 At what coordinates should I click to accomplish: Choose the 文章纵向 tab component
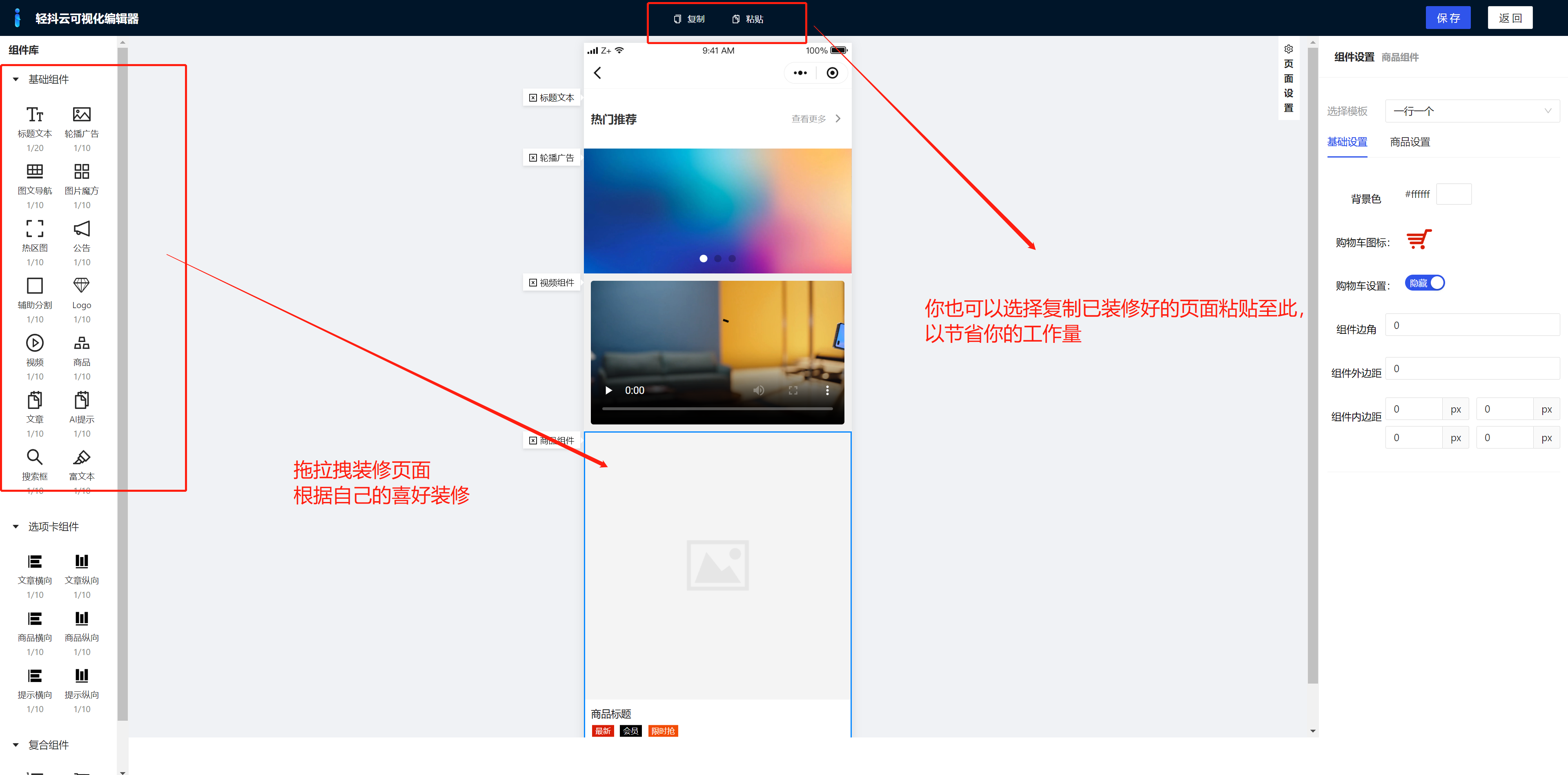82,575
